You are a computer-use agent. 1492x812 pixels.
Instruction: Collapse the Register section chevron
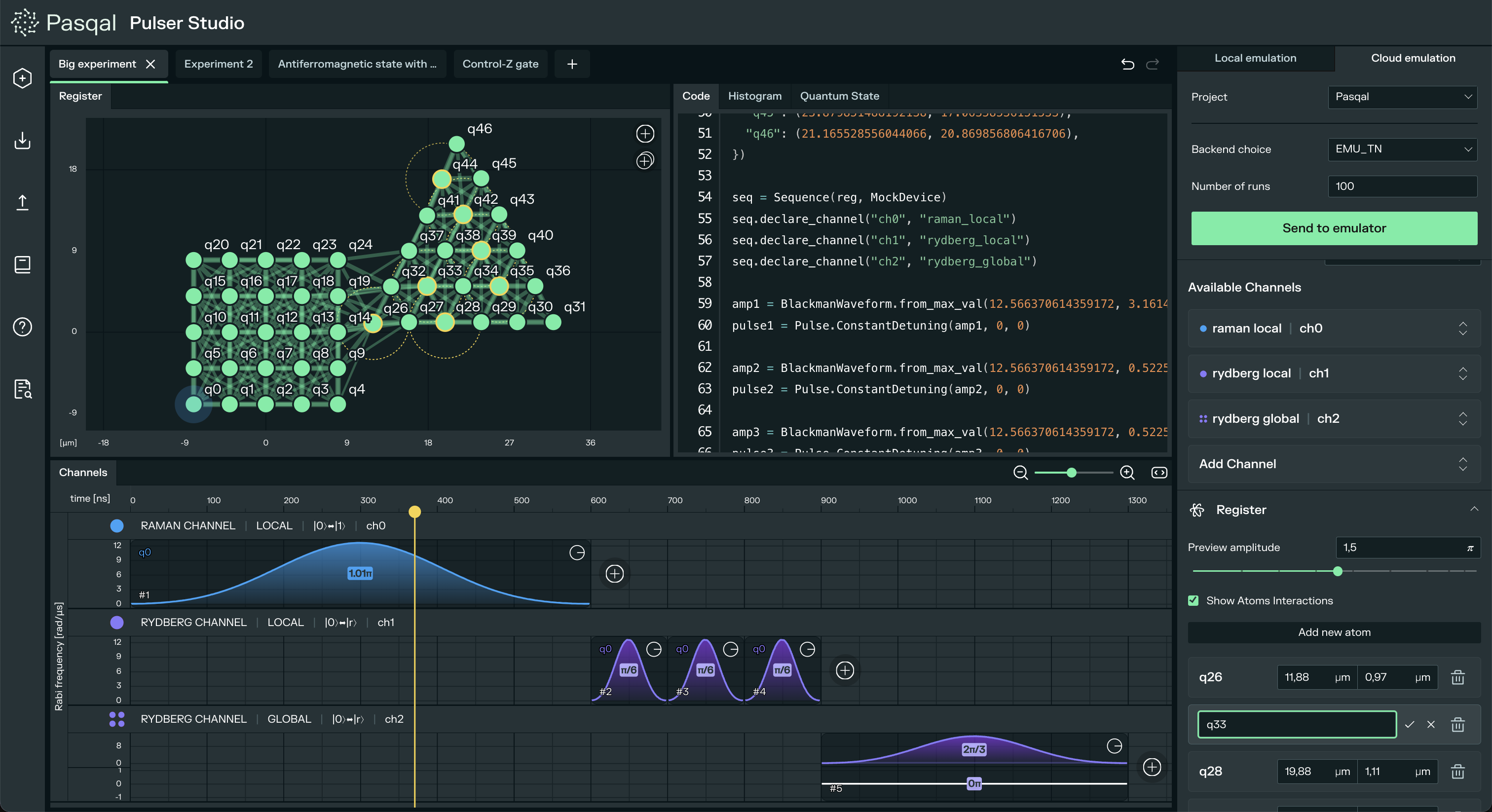[1474, 510]
